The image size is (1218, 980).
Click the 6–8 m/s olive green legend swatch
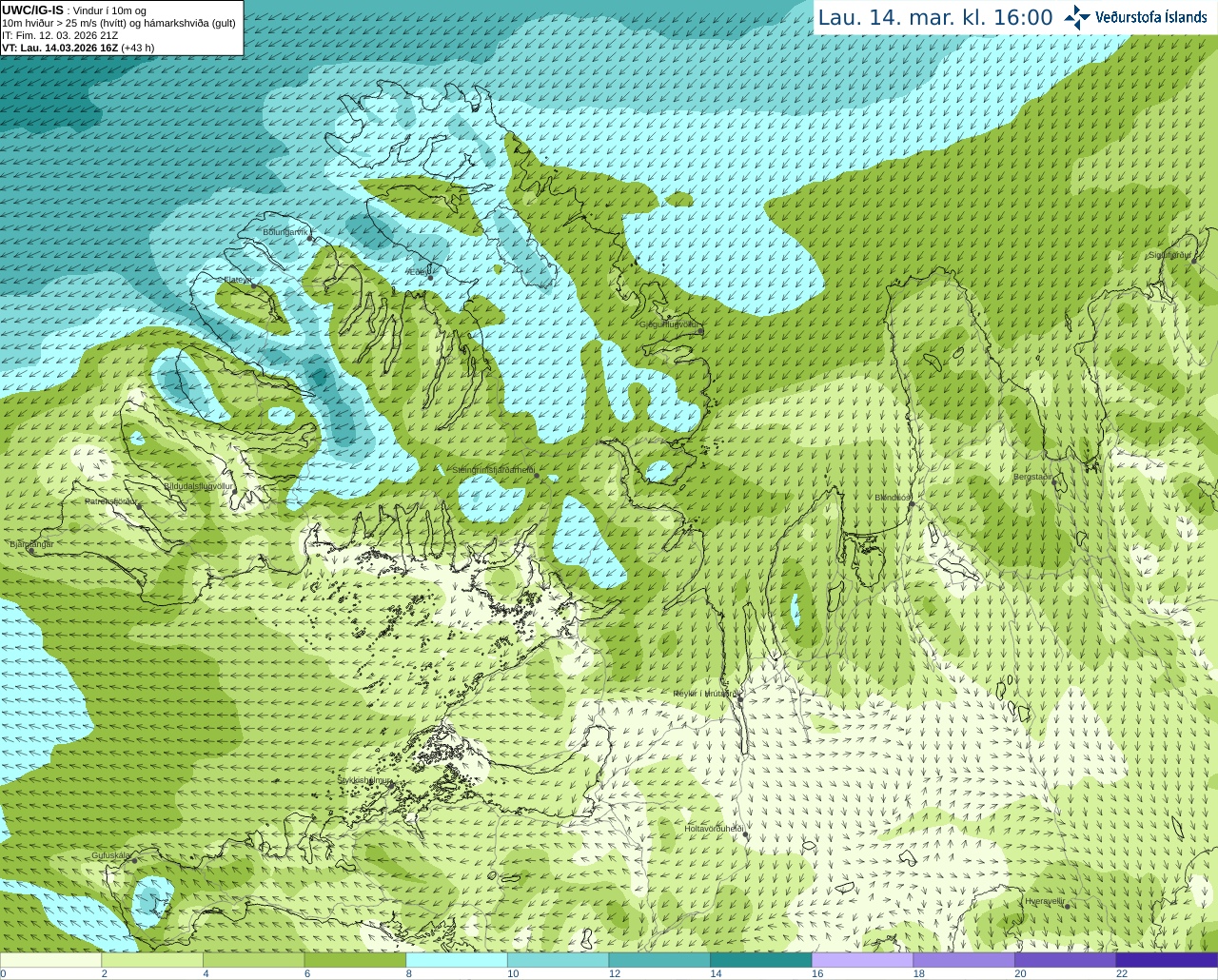click(355, 960)
